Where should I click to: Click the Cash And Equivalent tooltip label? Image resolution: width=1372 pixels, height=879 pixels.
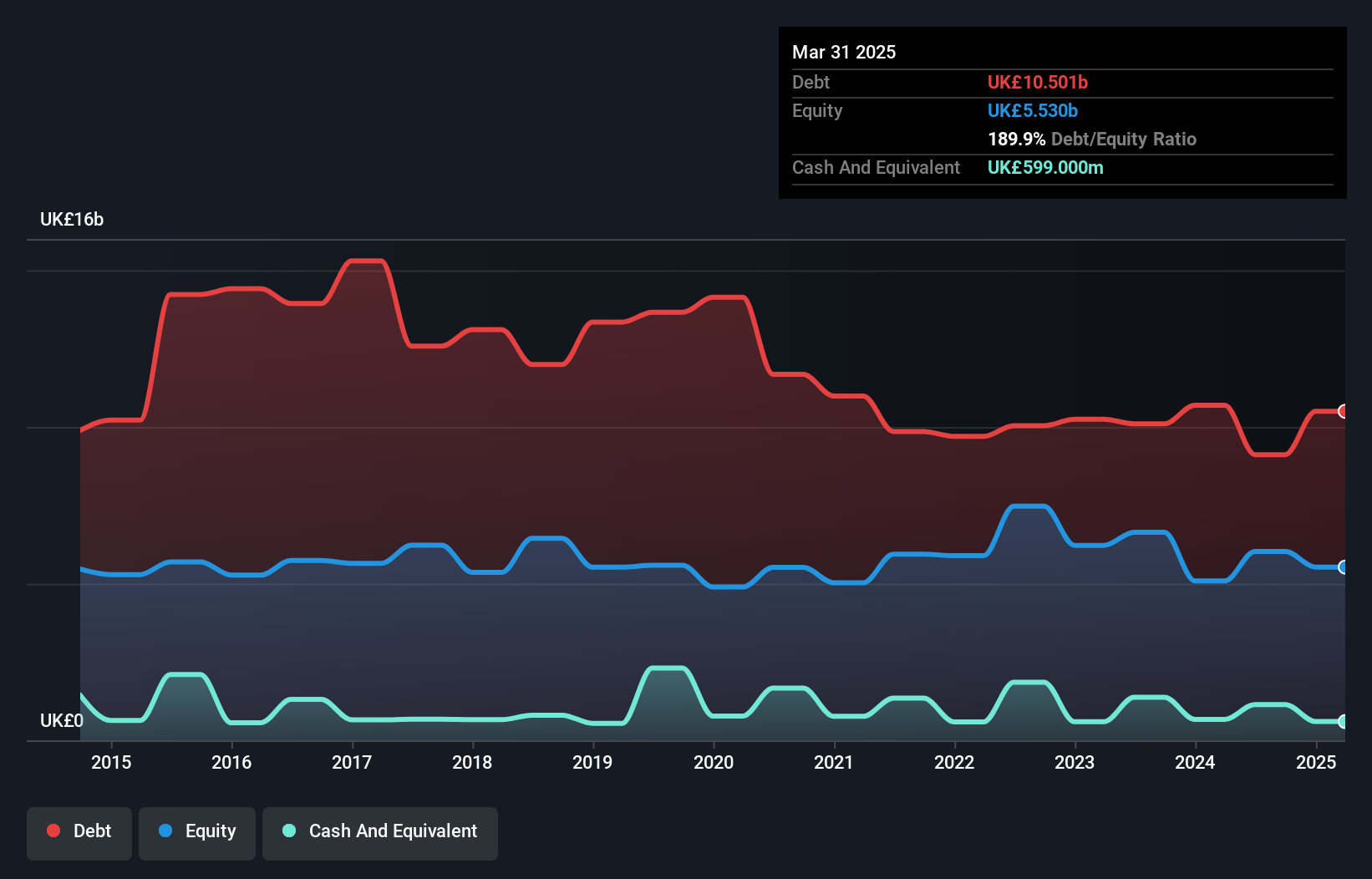(877, 168)
